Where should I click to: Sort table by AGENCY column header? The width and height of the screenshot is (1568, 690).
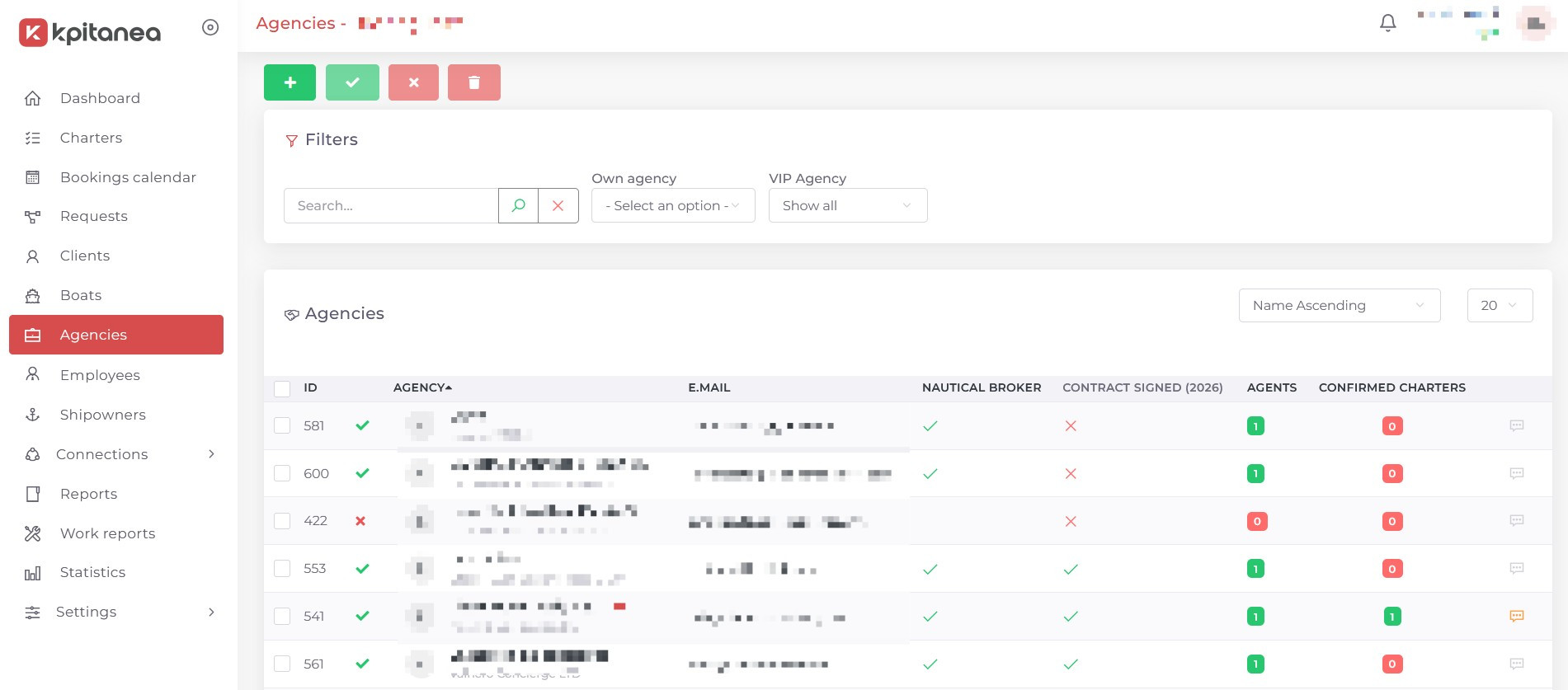422,387
